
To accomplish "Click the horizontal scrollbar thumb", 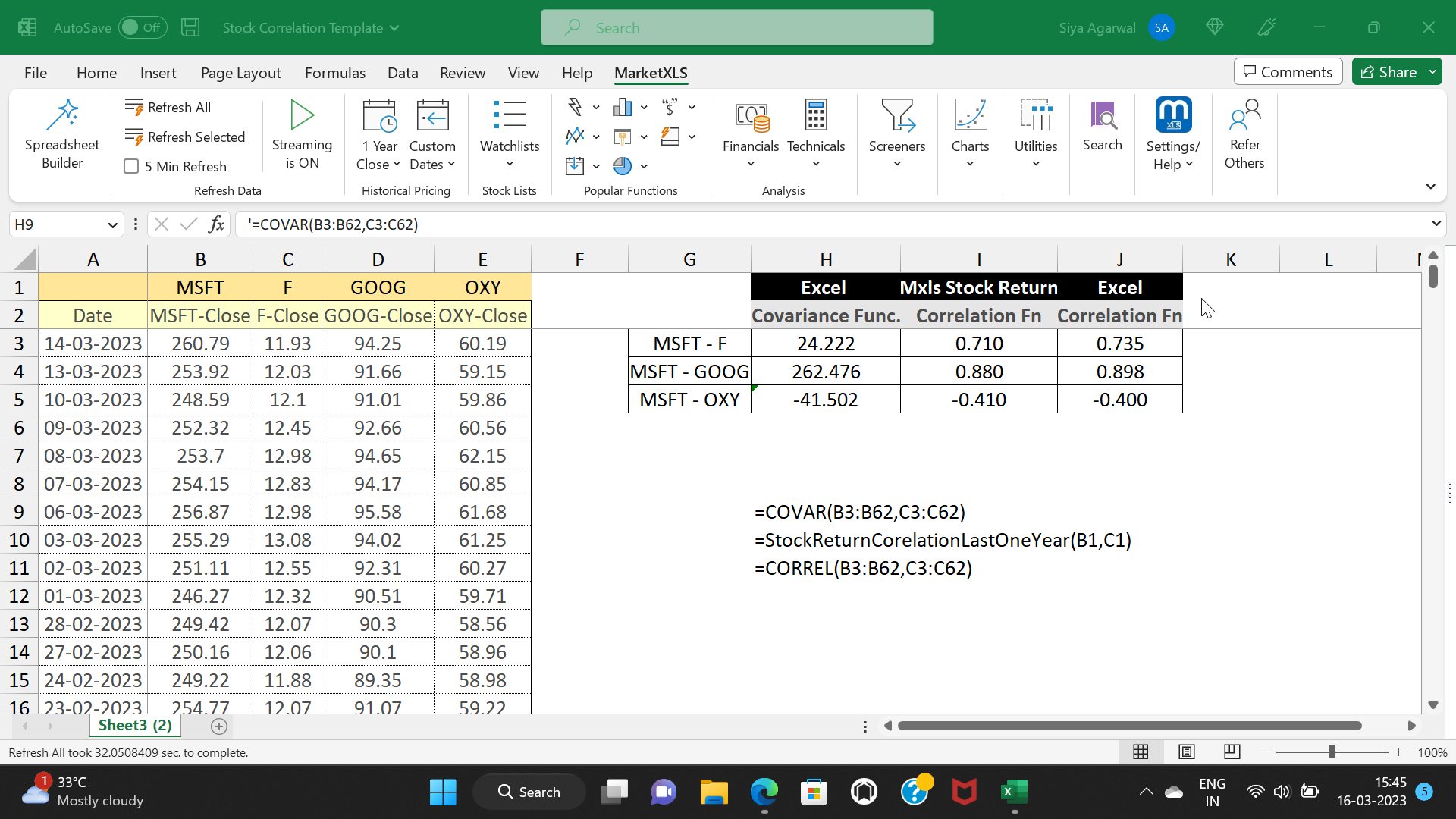I will pyautogui.click(x=1130, y=726).
